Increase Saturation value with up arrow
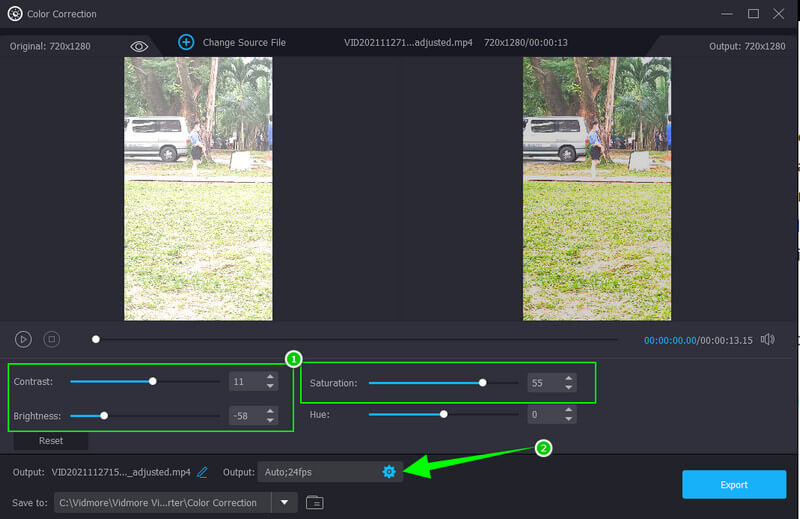Screen dimensions: 800x519 [x=569, y=379]
